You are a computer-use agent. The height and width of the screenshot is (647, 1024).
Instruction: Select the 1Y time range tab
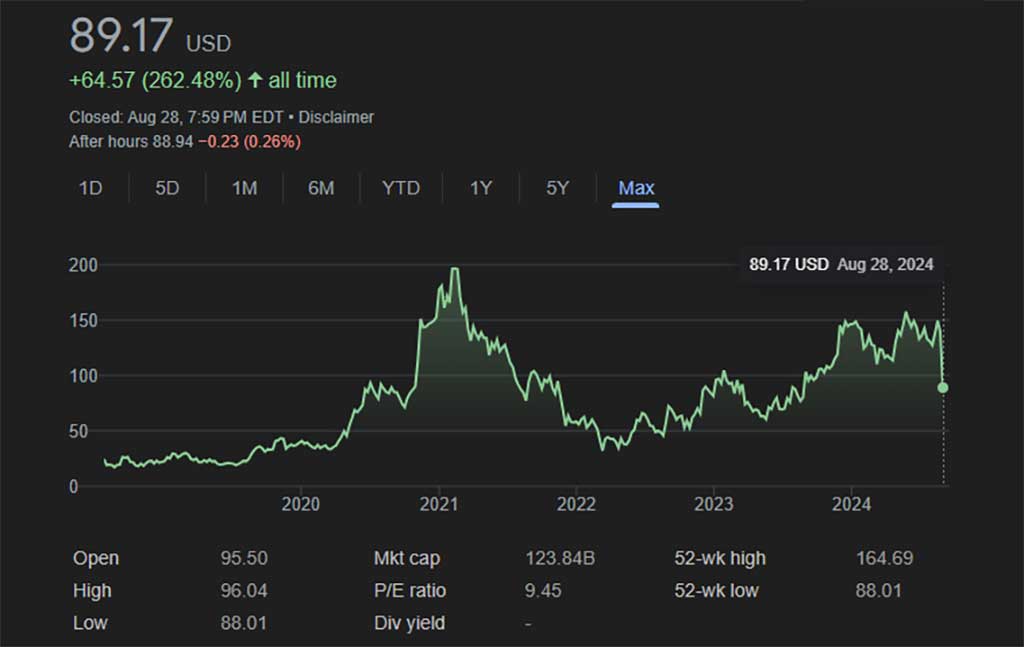[481, 189]
